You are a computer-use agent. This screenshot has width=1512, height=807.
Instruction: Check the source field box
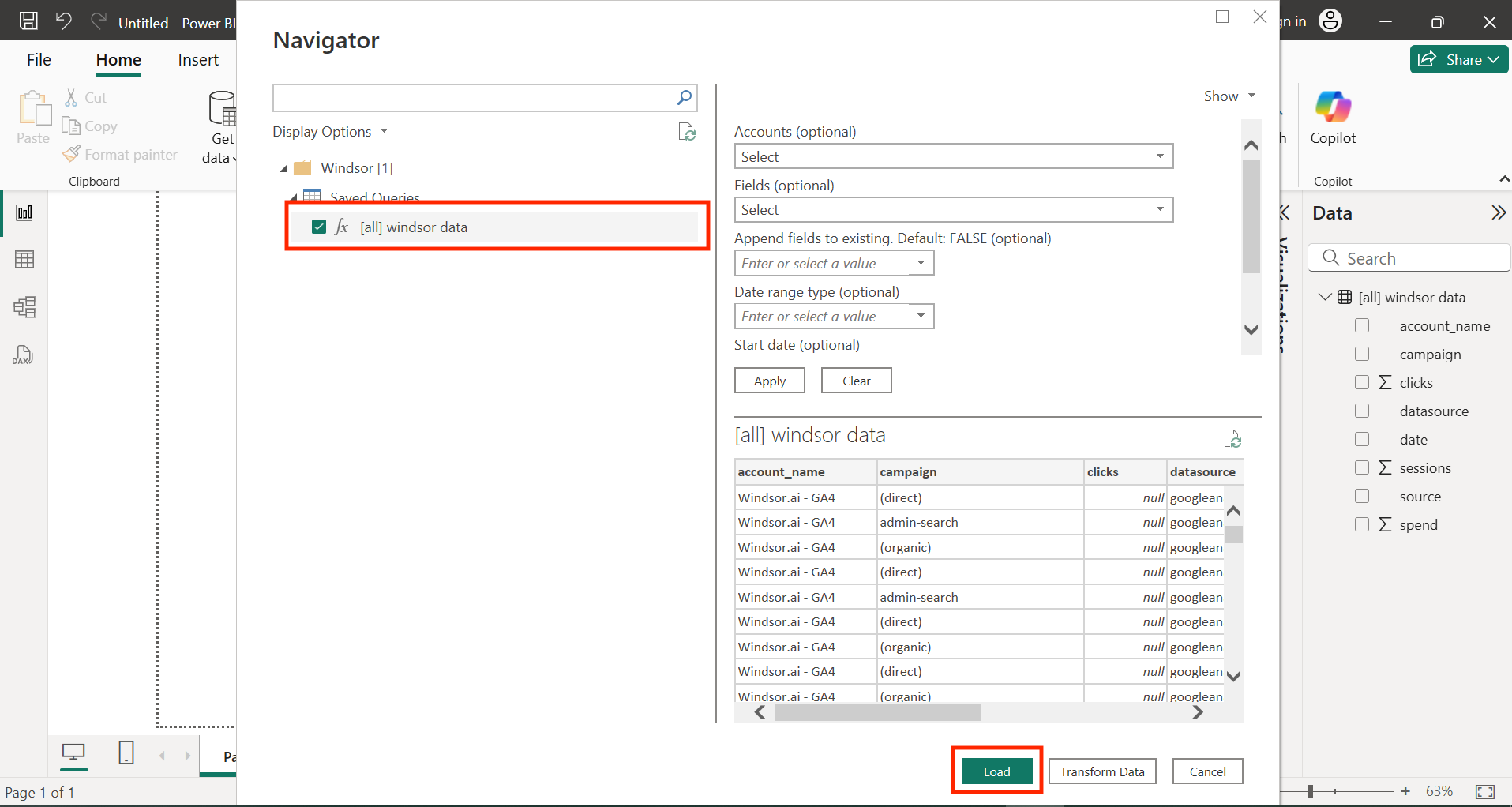[x=1362, y=497]
